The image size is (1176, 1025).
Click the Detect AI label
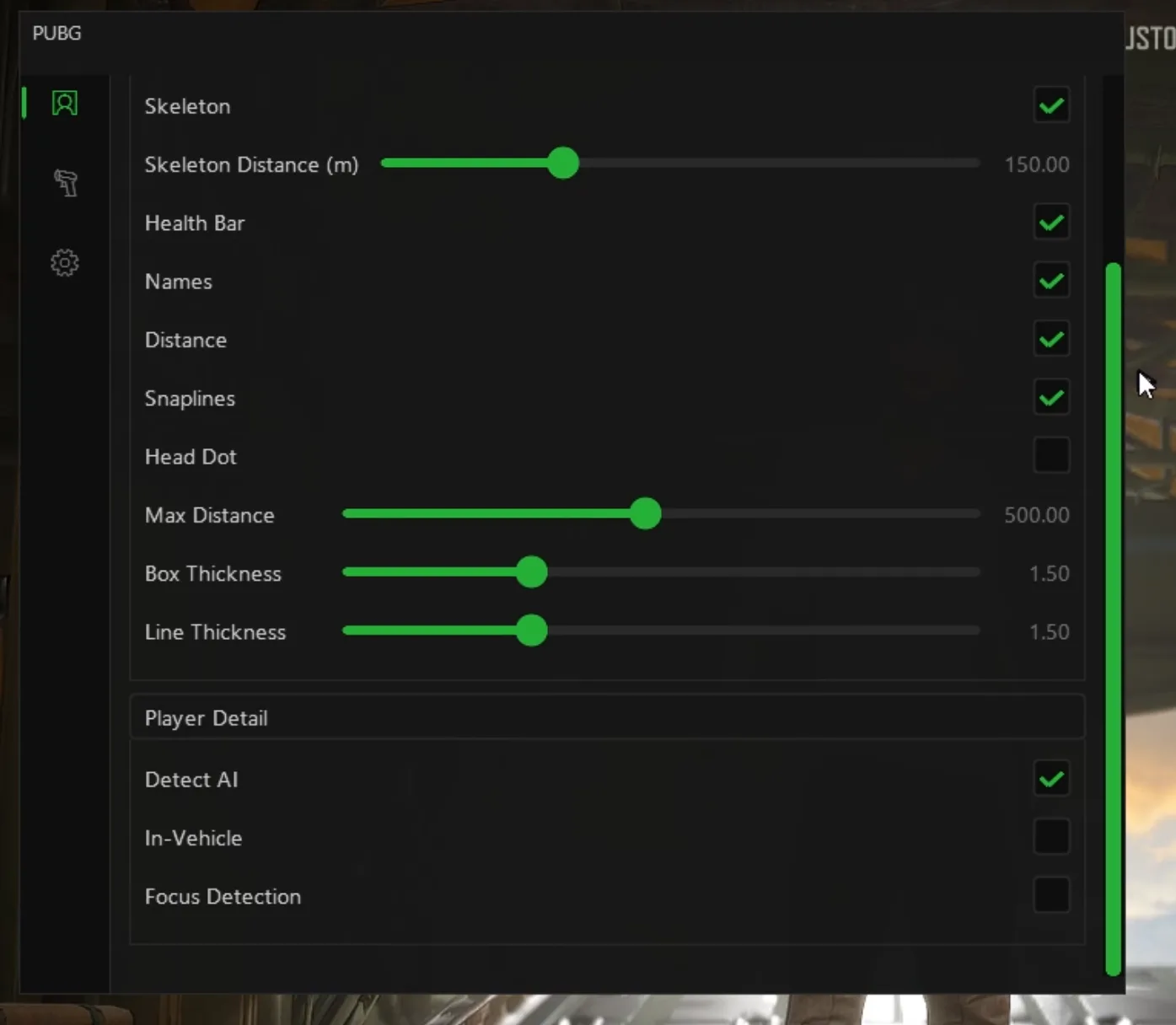pyautogui.click(x=191, y=780)
